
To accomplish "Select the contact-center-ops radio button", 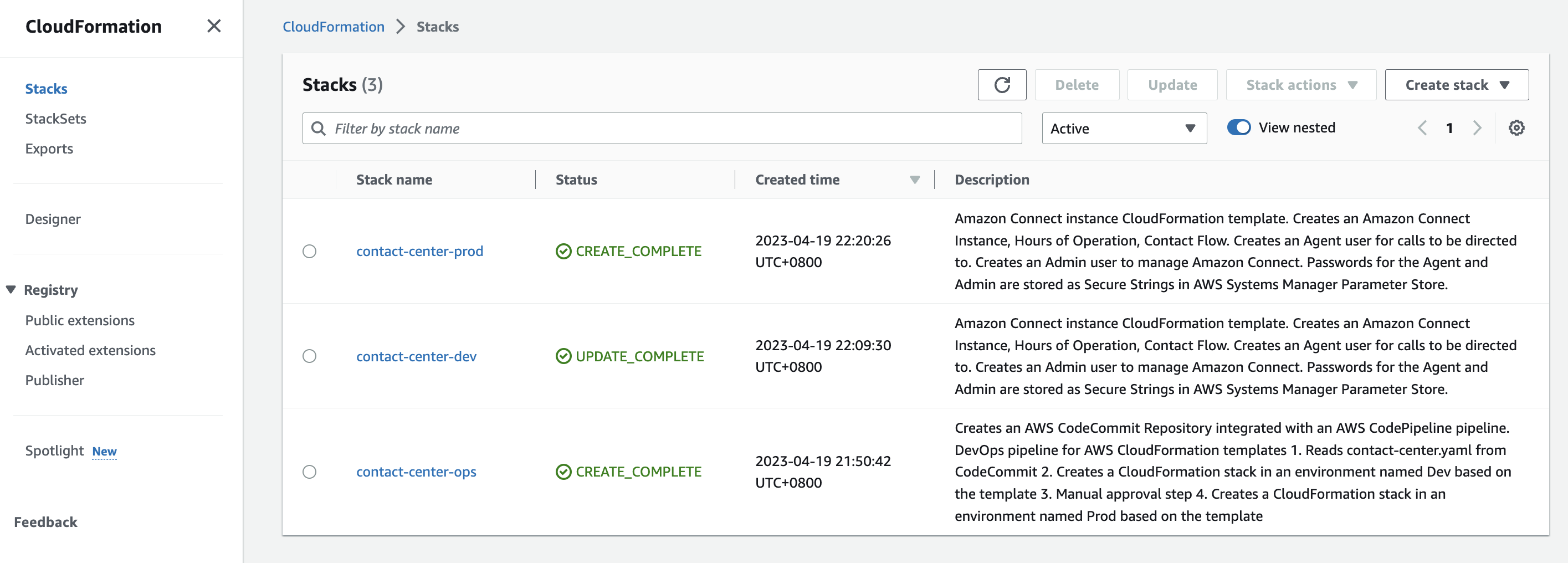I will pyautogui.click(x=309, y=472).
